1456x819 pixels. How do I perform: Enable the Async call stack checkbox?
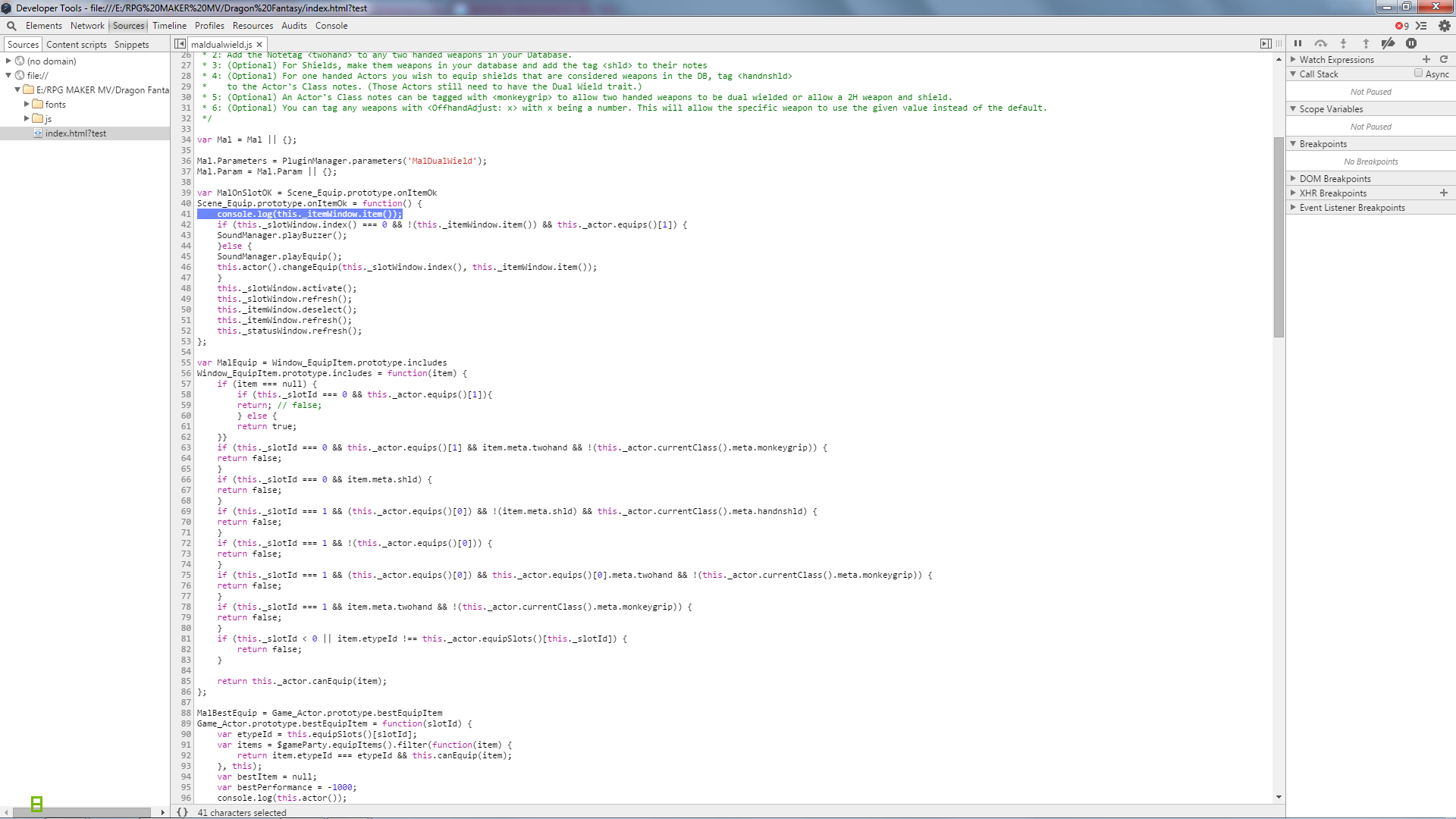(x=1418, y=73)
